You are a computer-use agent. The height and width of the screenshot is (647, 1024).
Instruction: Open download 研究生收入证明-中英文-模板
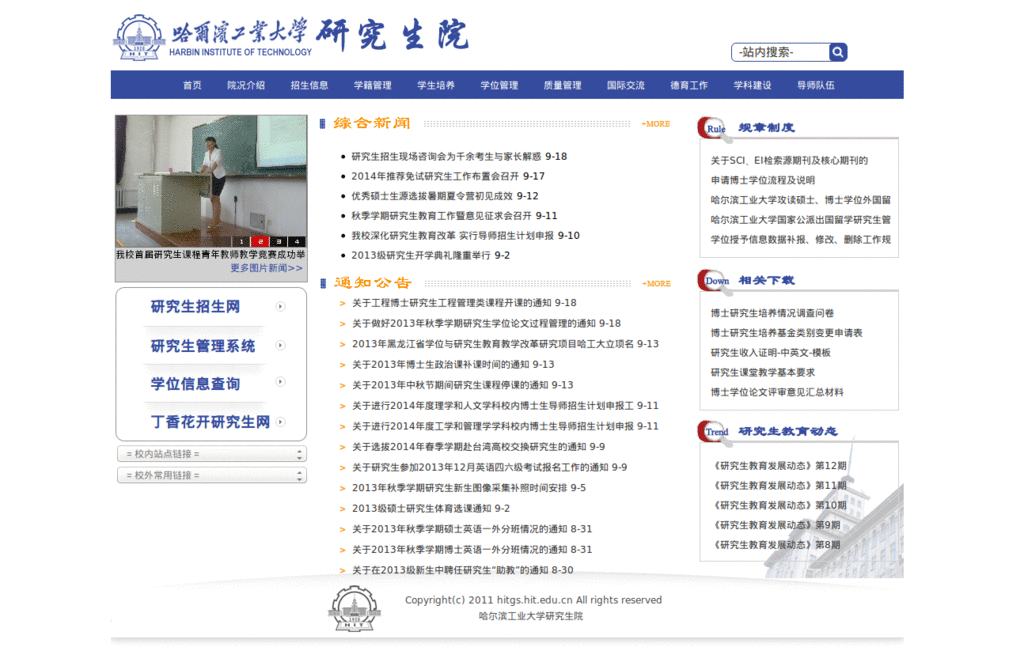(x=771, y=353)
